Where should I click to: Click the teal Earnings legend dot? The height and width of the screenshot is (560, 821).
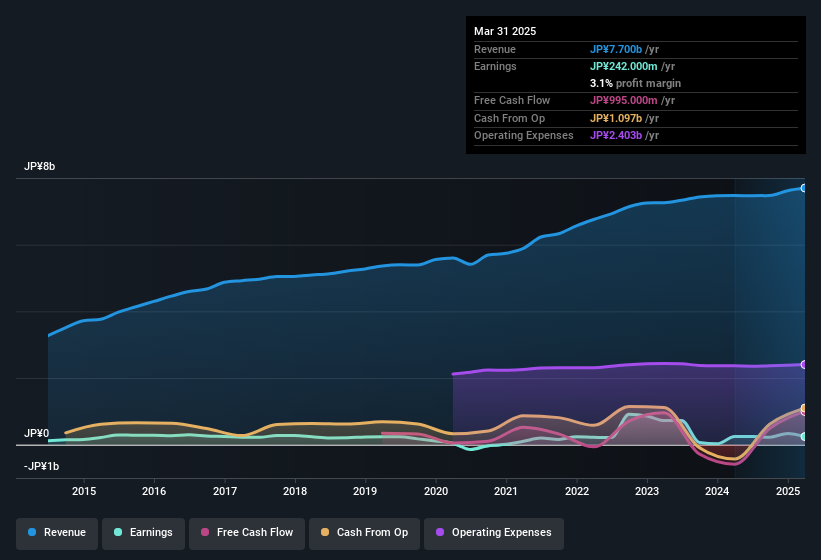point(118,532)
